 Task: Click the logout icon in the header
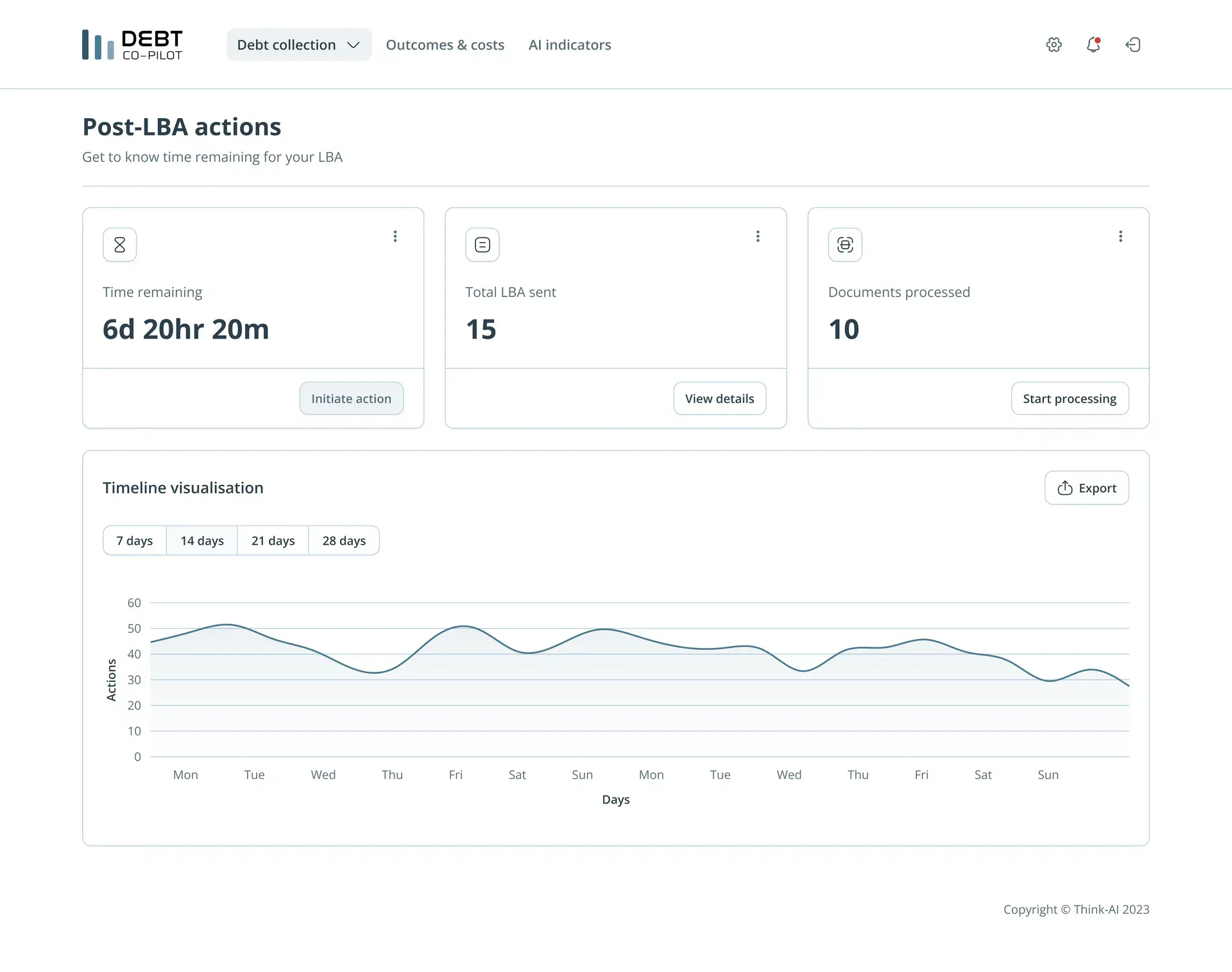click(x=1133, y=44)
